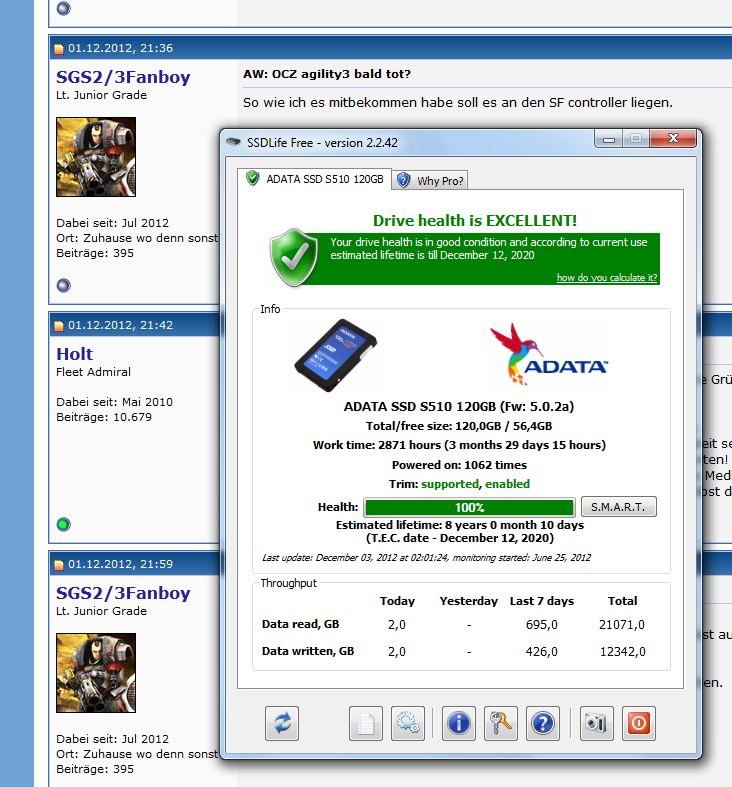Click the 'Today' throughput column header

[x=397, y=601]
